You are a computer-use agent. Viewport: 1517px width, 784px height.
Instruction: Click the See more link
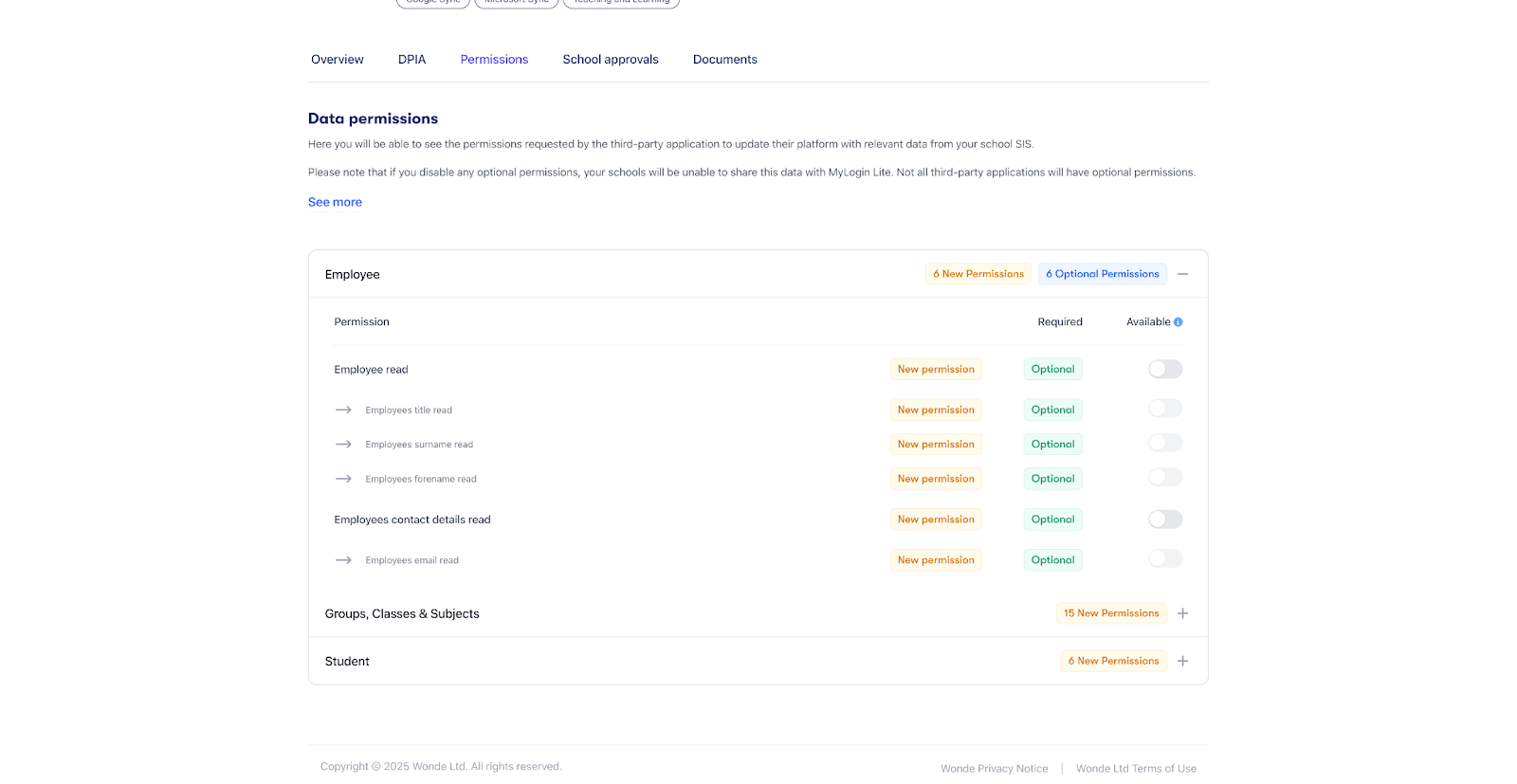[335, 202]
